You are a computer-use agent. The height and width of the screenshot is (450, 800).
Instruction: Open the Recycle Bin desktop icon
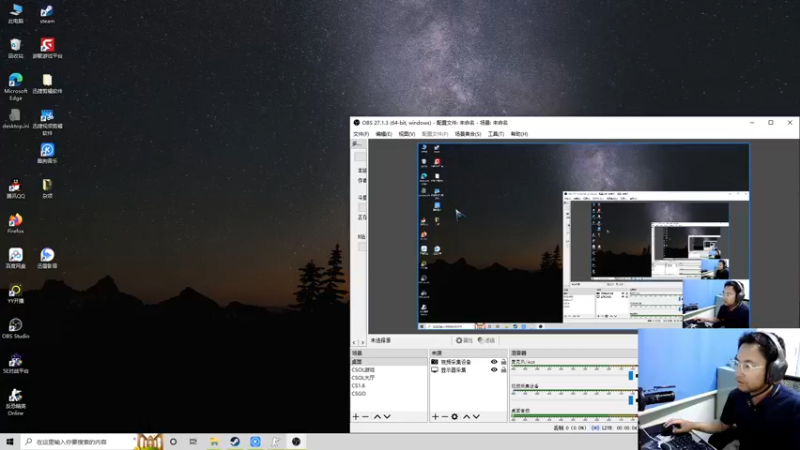(x=16, y=48)
